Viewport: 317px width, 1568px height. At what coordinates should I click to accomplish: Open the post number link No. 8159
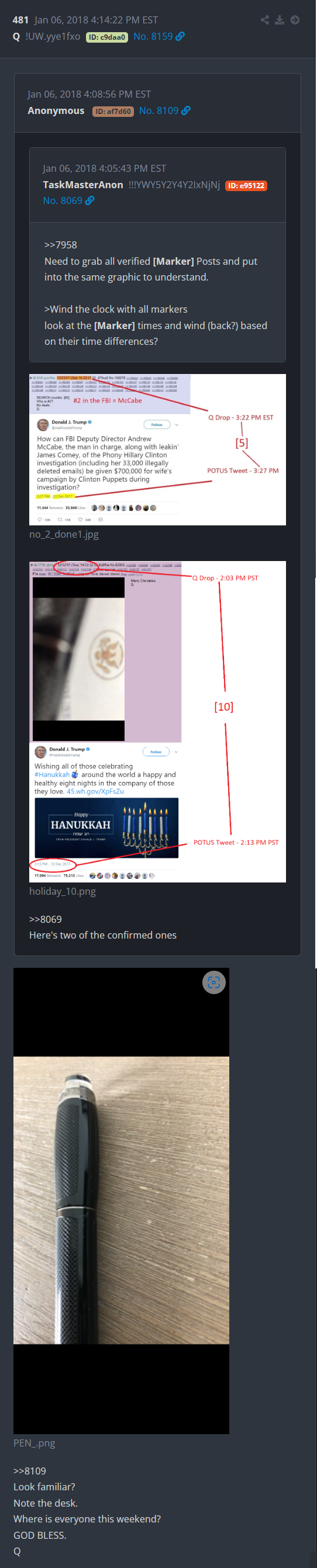[153, 36]
